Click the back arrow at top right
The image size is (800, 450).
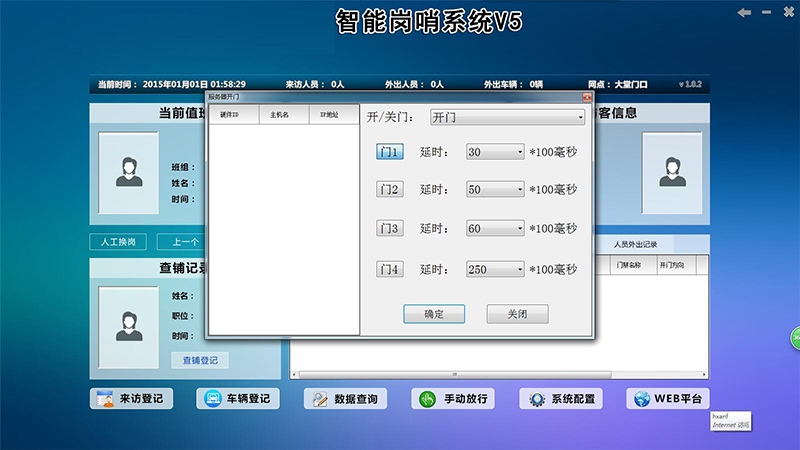pyautogui.click(x=743, y=12)
